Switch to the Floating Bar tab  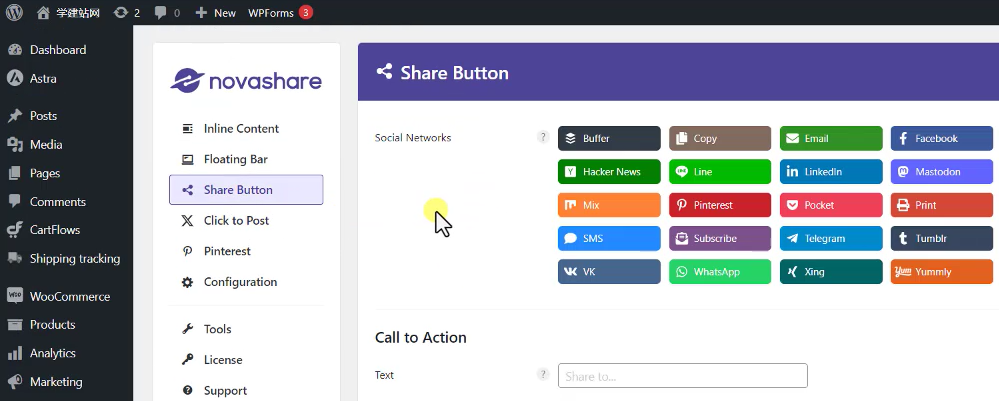point(235,159)
